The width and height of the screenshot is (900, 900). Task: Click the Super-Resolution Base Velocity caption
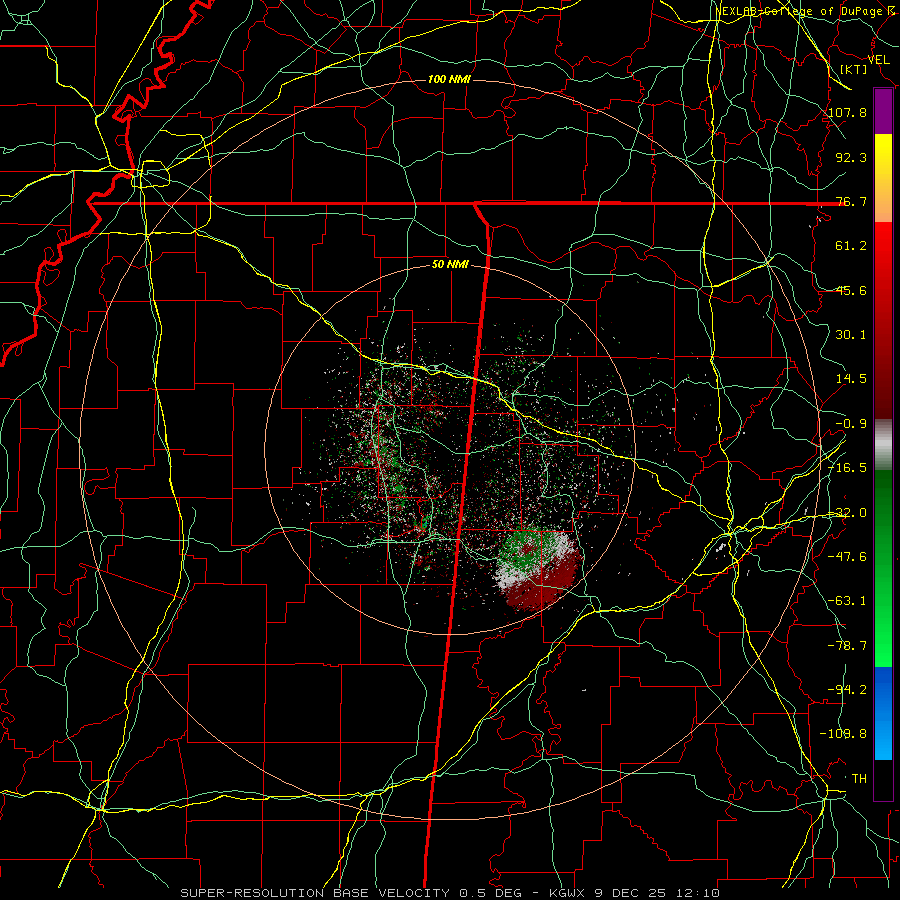pyautogui.click(x=450, y=893)
